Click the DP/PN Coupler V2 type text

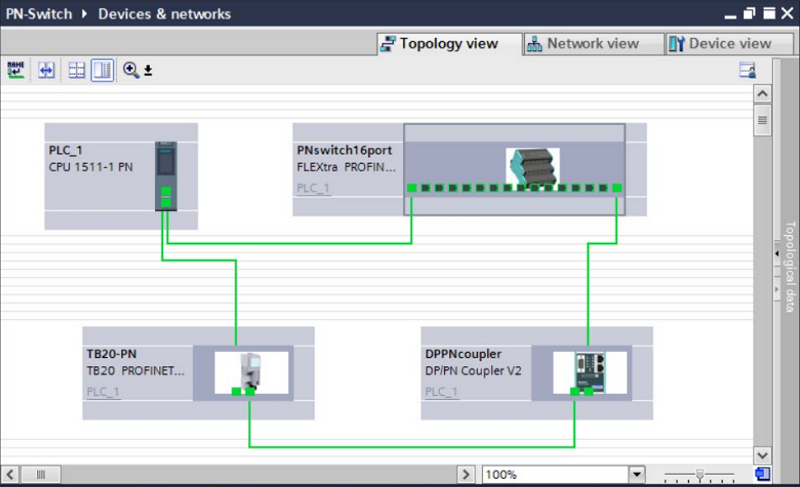(473, 371)
